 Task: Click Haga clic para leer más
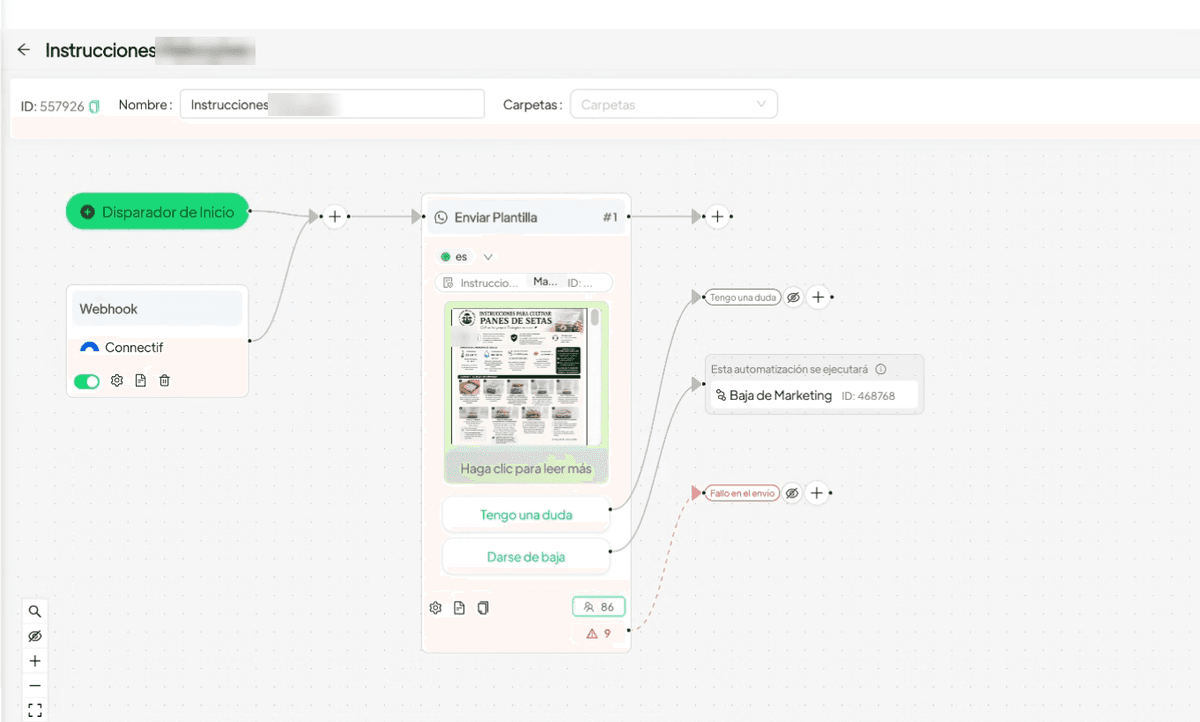point(526,468)
